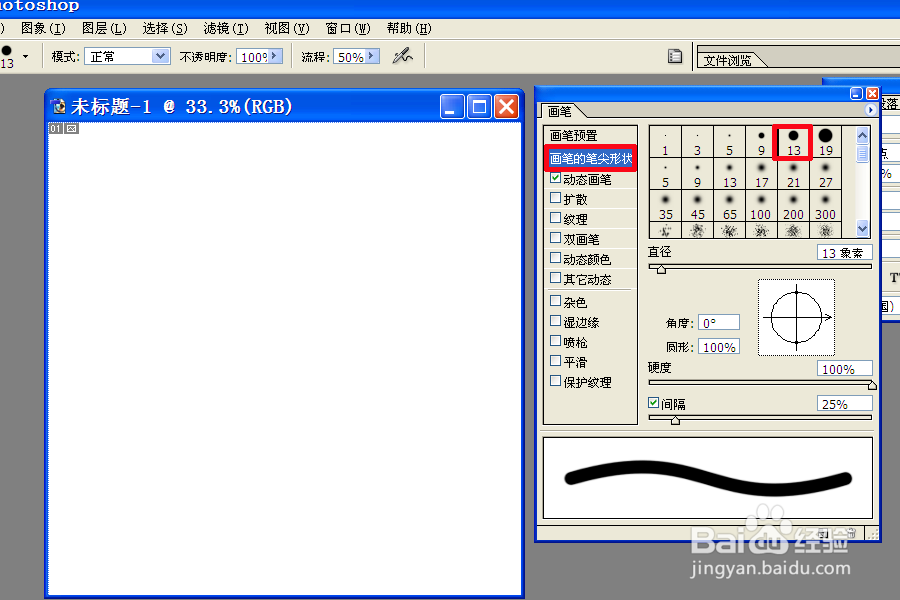Switch to the 画笔 (Brushes) tab

click(x=560, y=110)
